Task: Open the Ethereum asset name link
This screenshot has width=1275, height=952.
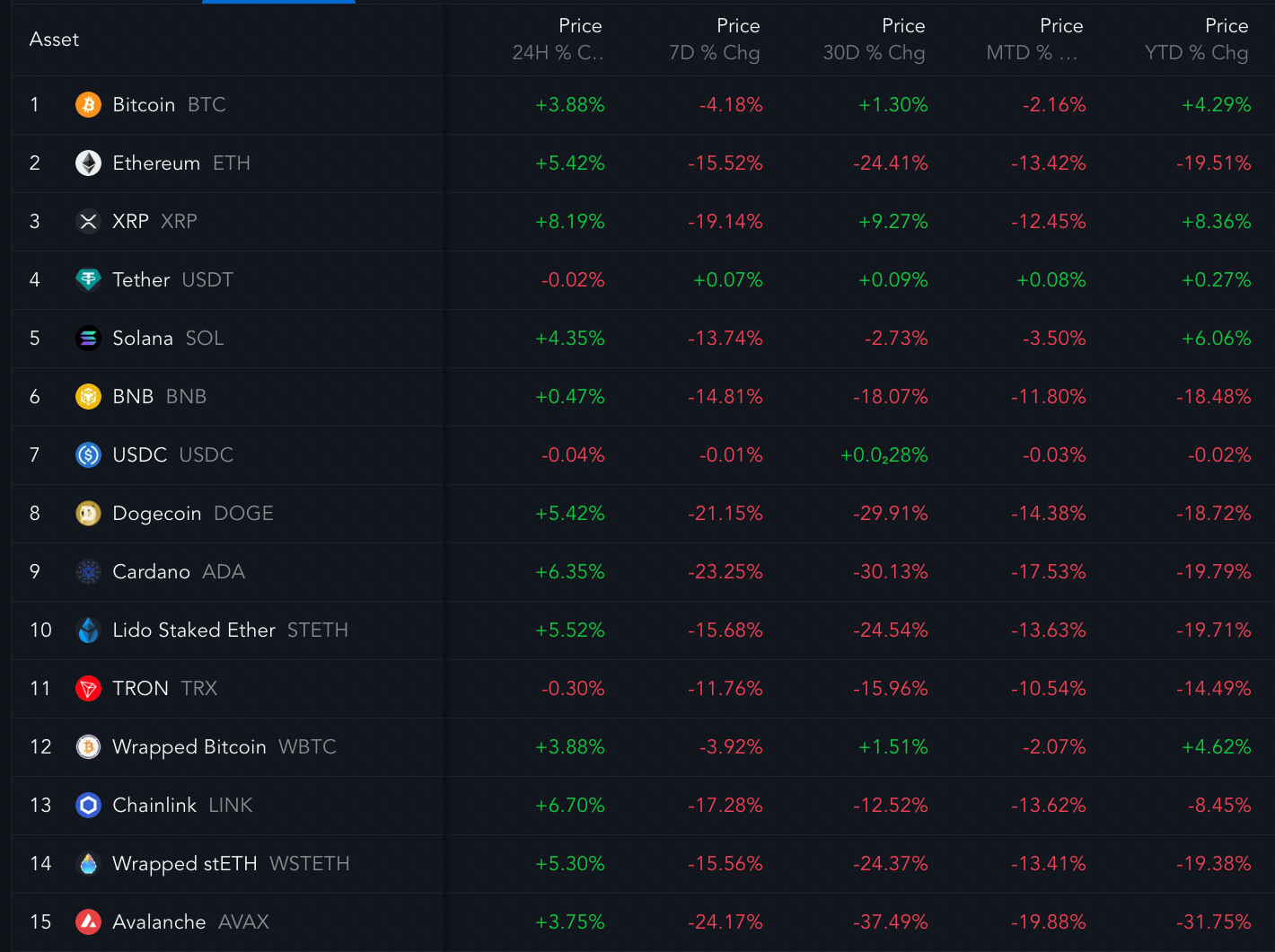Action: [156, 163]
